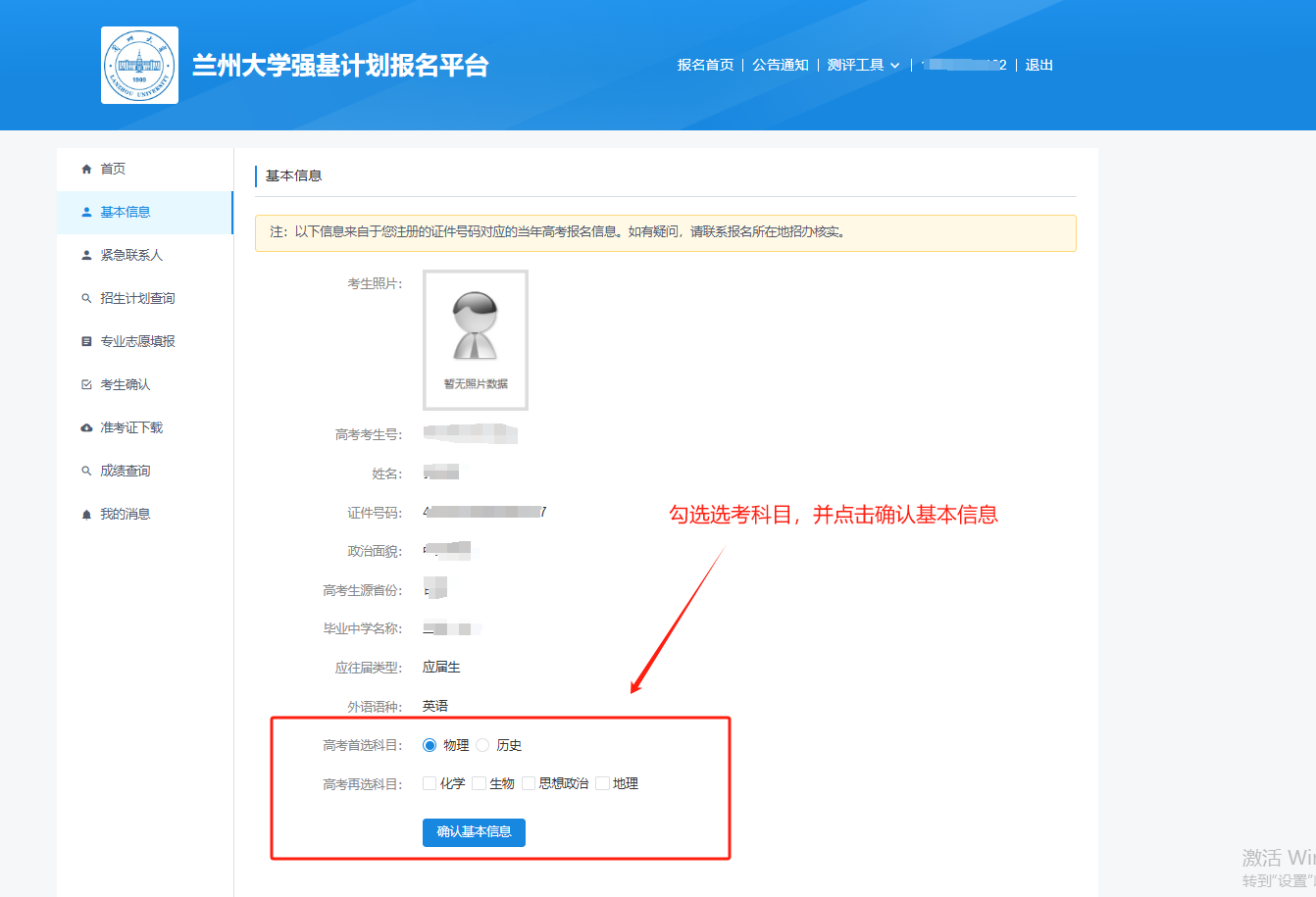Image resolution: width=1316 pixels, height=897 pixels.
Task: Expand the 测评工具 dropdown menu
Action: click(x=863, y=65)
